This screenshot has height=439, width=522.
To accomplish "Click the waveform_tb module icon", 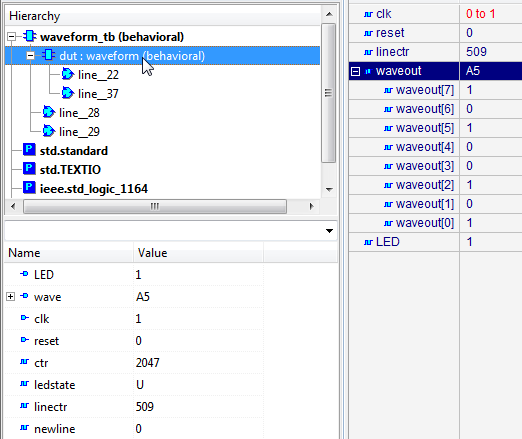I will (x=29, y=36).
